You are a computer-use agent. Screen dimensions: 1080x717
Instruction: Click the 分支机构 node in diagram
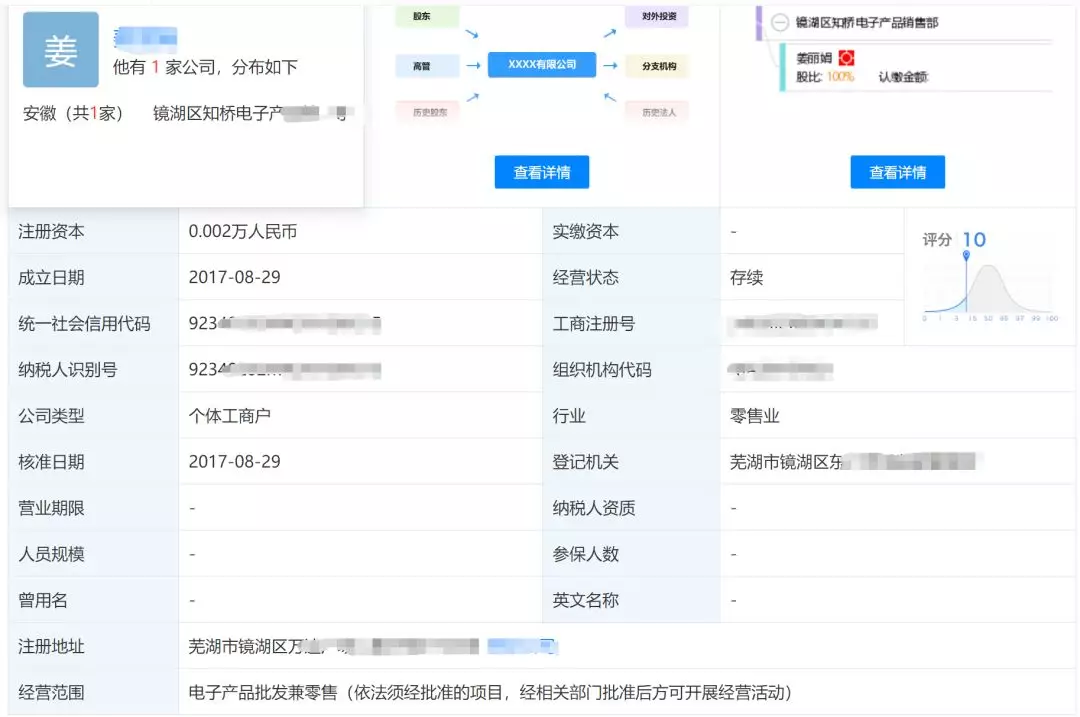click(x=657, y=66)
